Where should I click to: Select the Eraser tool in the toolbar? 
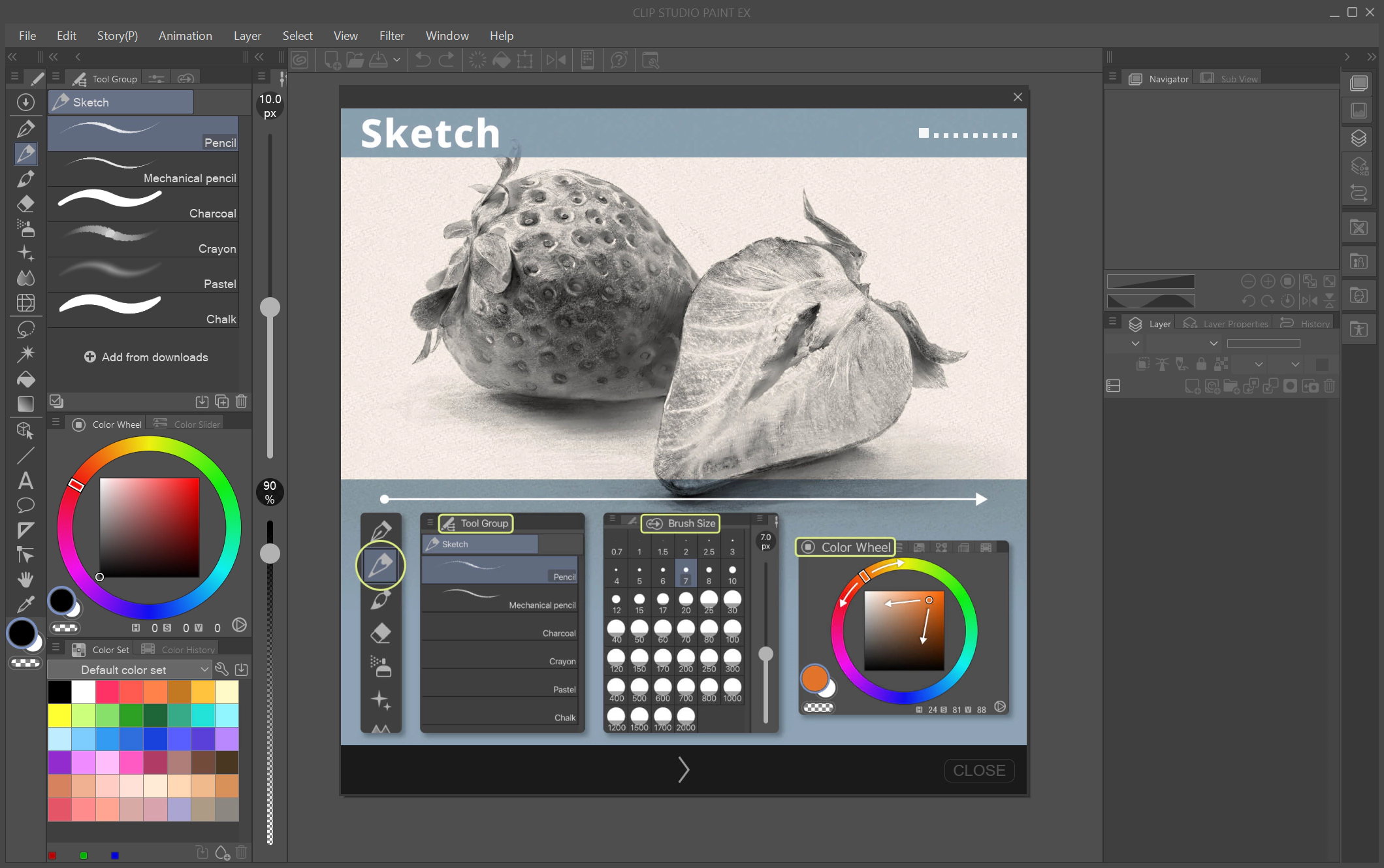[x=25, y=204]
